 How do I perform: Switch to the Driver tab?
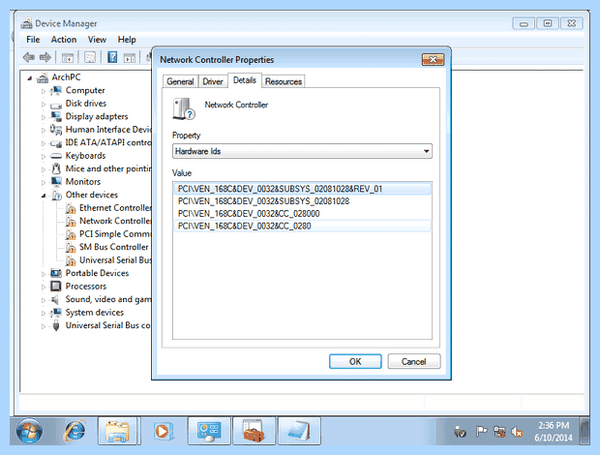(x=212, y=82)
